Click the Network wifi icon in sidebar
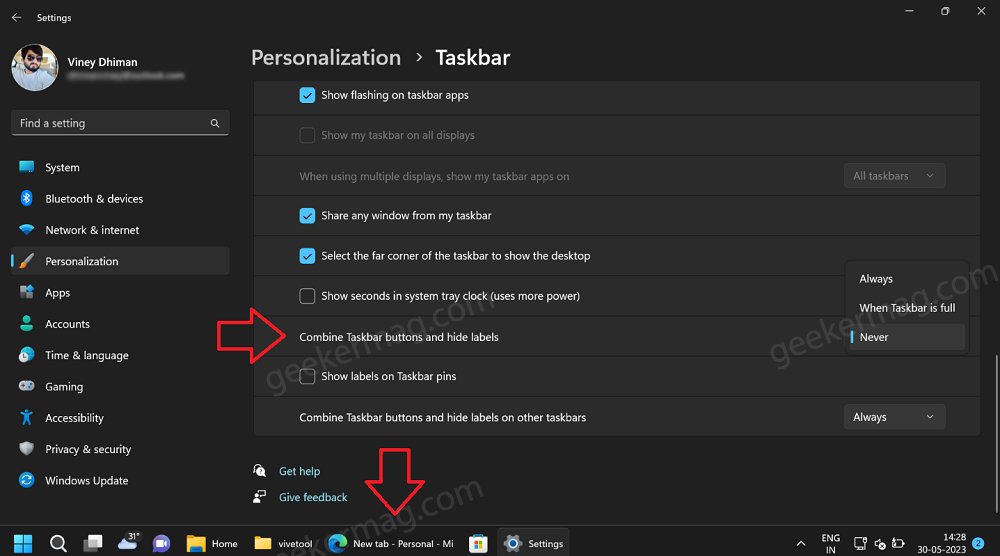The width and height of the screenshot is (1000, 556). (x=26, y=230)
